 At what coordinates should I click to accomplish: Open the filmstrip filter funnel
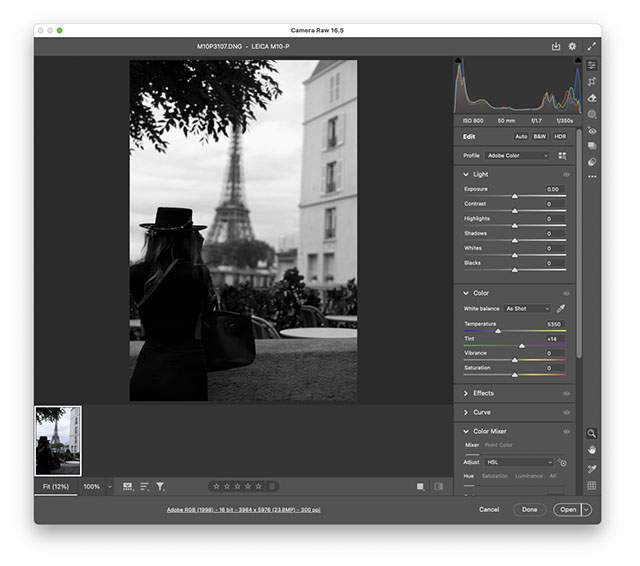coord(160,486)
